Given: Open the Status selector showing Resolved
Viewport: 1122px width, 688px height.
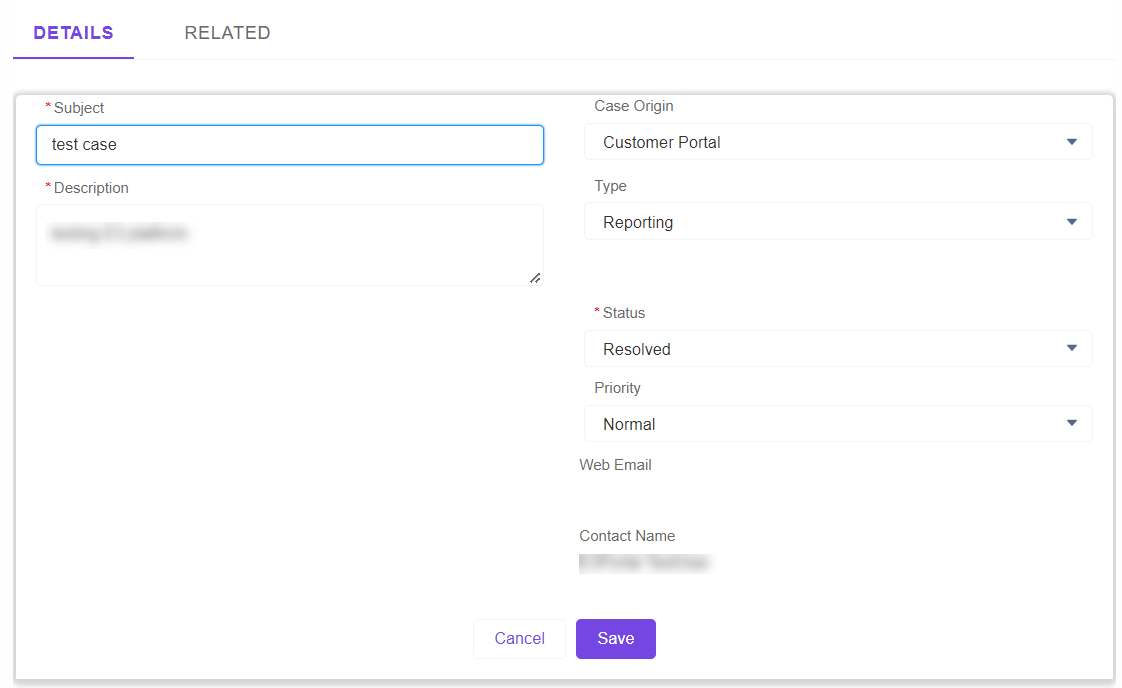Looking at the screenshot, I should [x=838, y=348].
